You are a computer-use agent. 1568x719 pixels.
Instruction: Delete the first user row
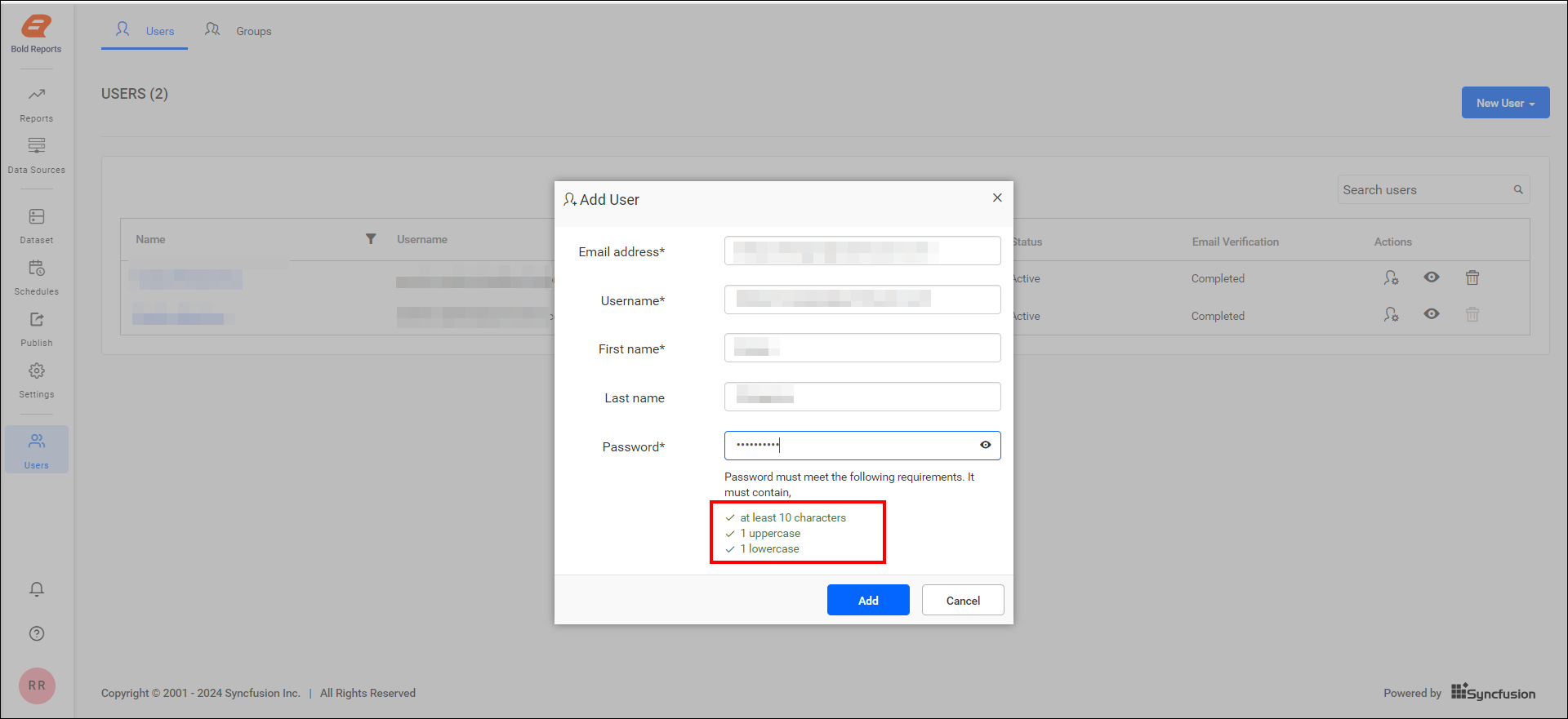point(1472,277)
